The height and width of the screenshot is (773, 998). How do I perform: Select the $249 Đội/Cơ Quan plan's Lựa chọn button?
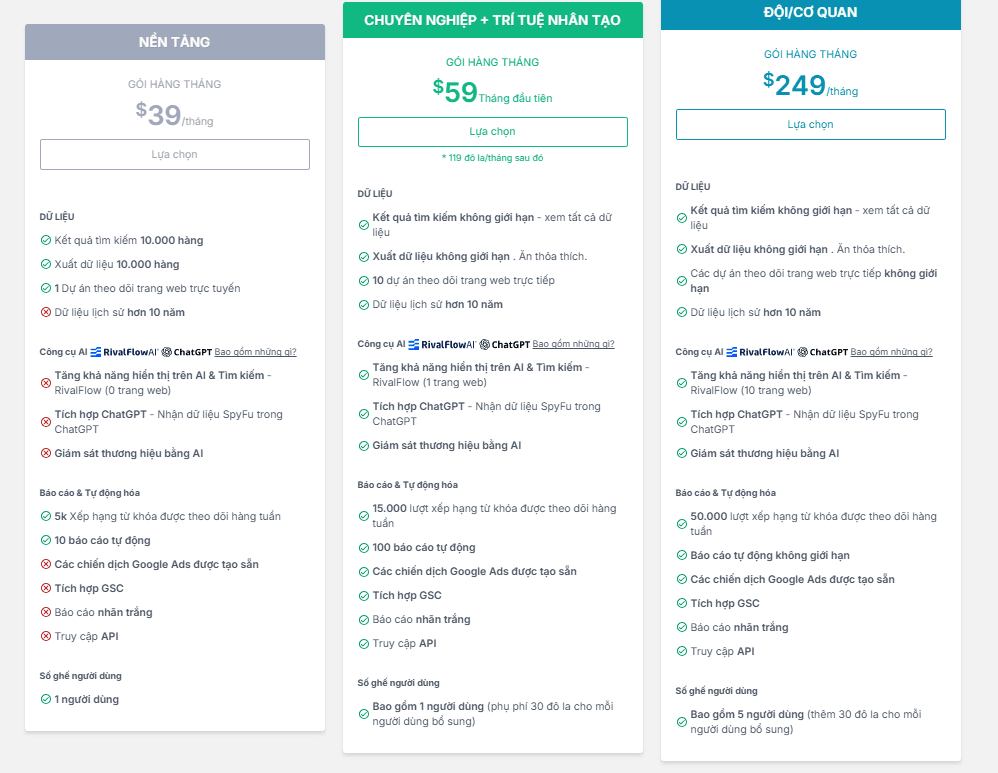(810, 124)
